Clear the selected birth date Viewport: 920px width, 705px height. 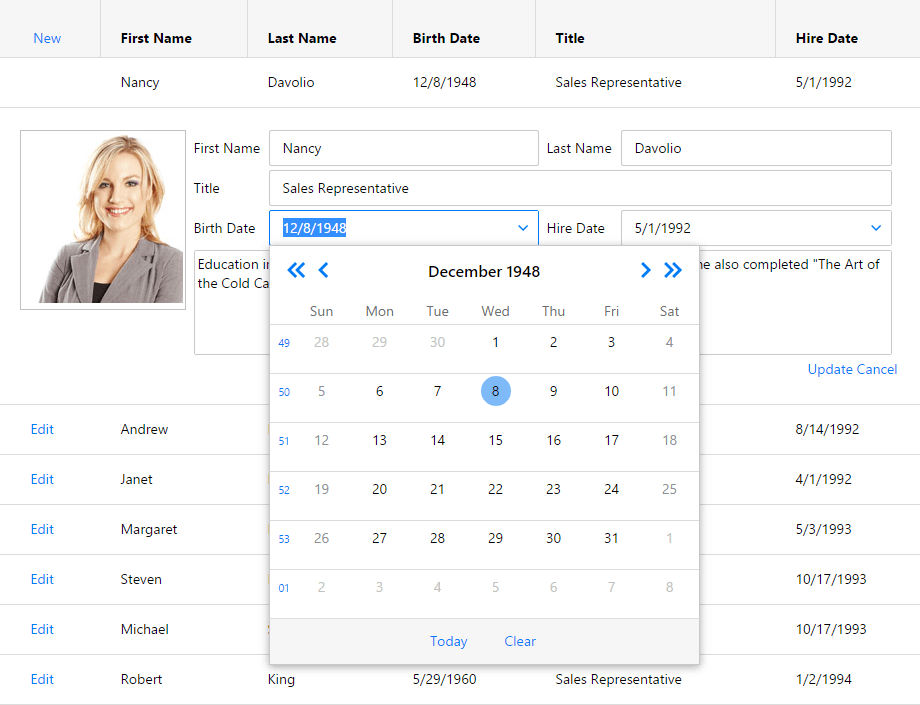click(x=520, y=641)
